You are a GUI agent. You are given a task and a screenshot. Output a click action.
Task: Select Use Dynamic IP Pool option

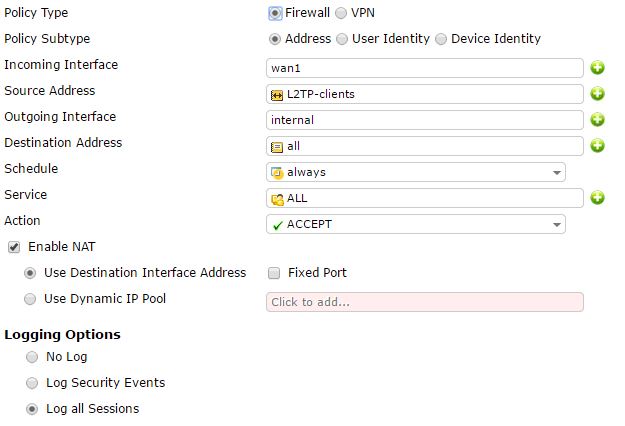[x=30, y=299]
